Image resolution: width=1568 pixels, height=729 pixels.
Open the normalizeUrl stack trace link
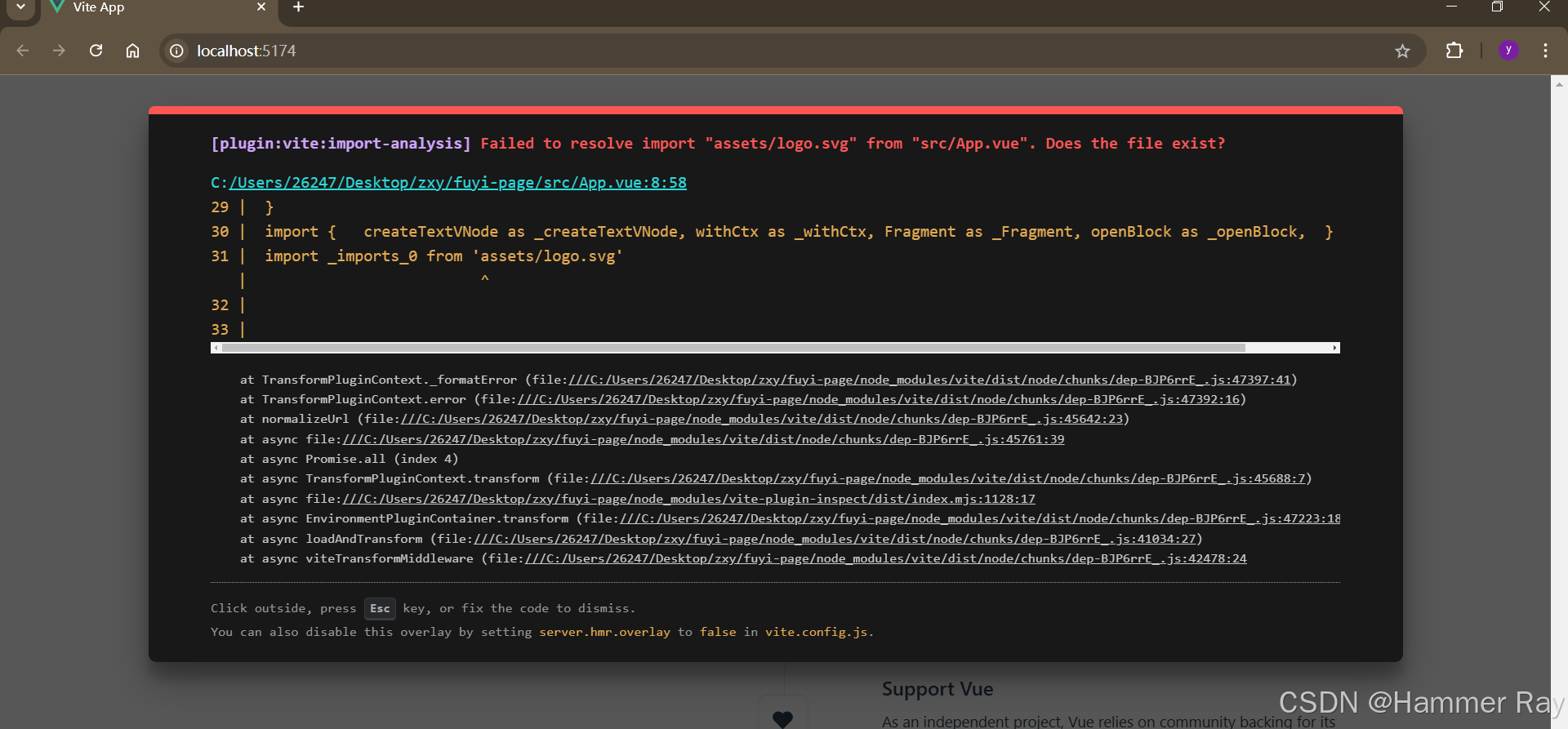coord(762,419)
